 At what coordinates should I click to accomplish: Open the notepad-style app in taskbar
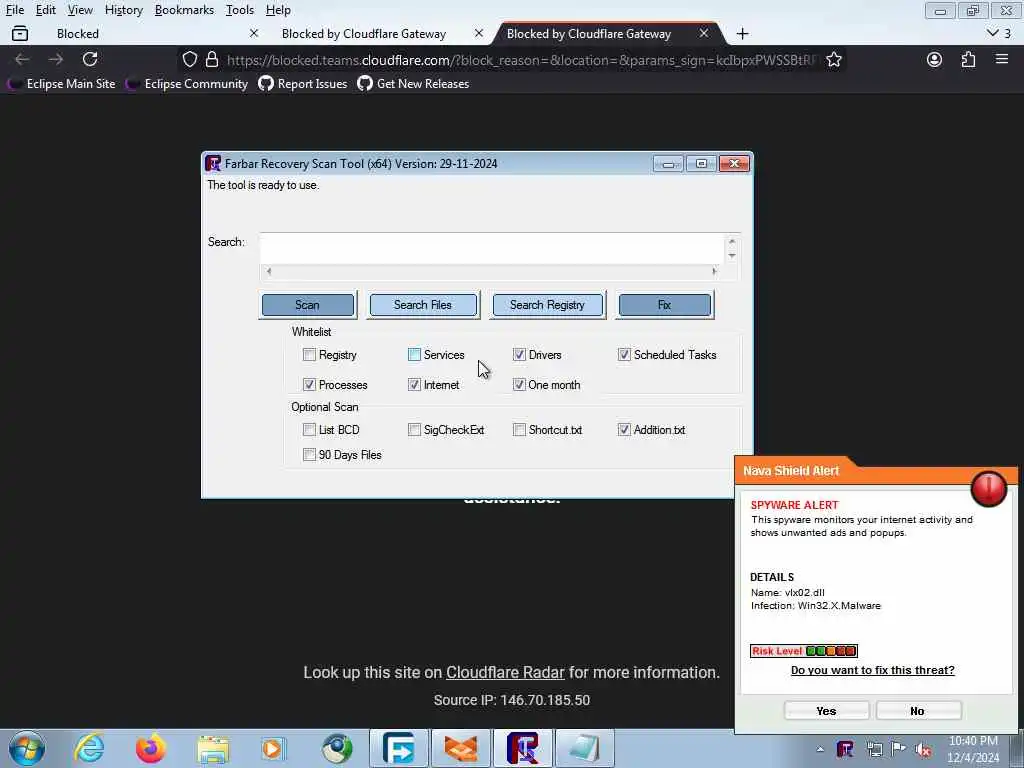[585, 748]
